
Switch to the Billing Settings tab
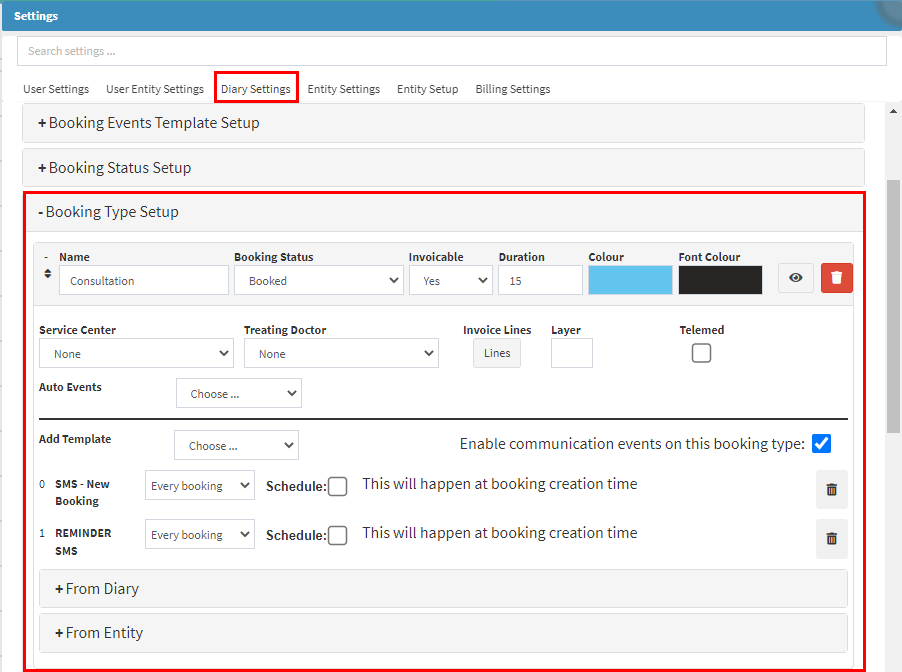click(x=512, y=89)
